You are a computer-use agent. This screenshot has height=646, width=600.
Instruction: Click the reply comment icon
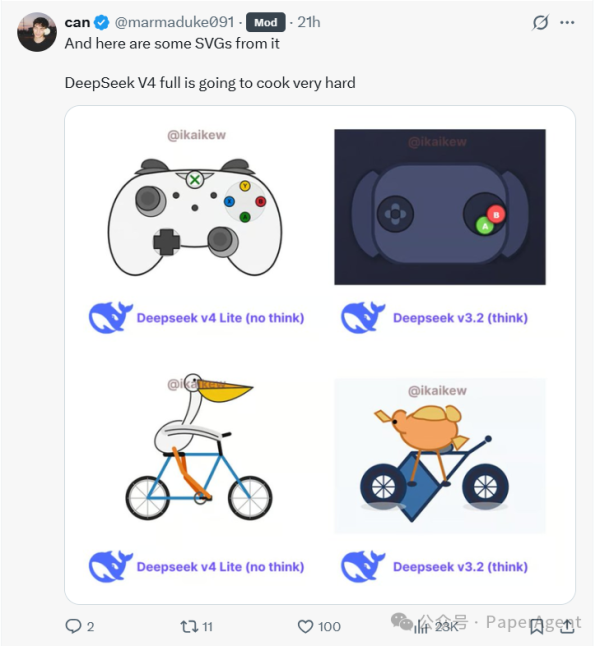(x=73, y=626)
